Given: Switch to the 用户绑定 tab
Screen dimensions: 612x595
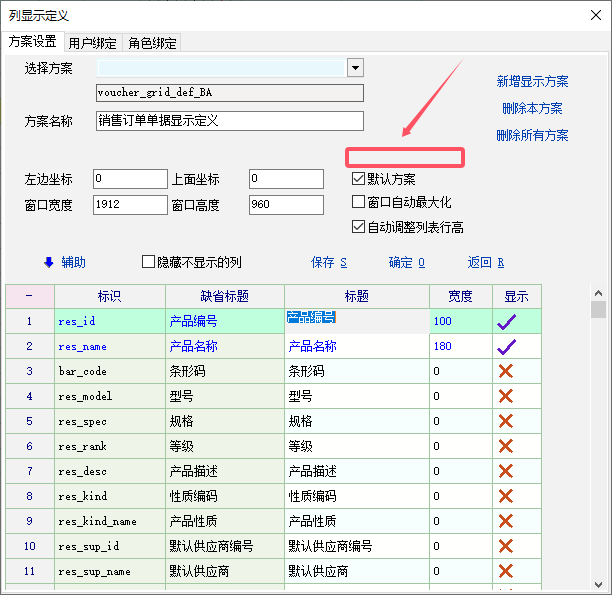Looking at the screenshot, I should 93,43.
